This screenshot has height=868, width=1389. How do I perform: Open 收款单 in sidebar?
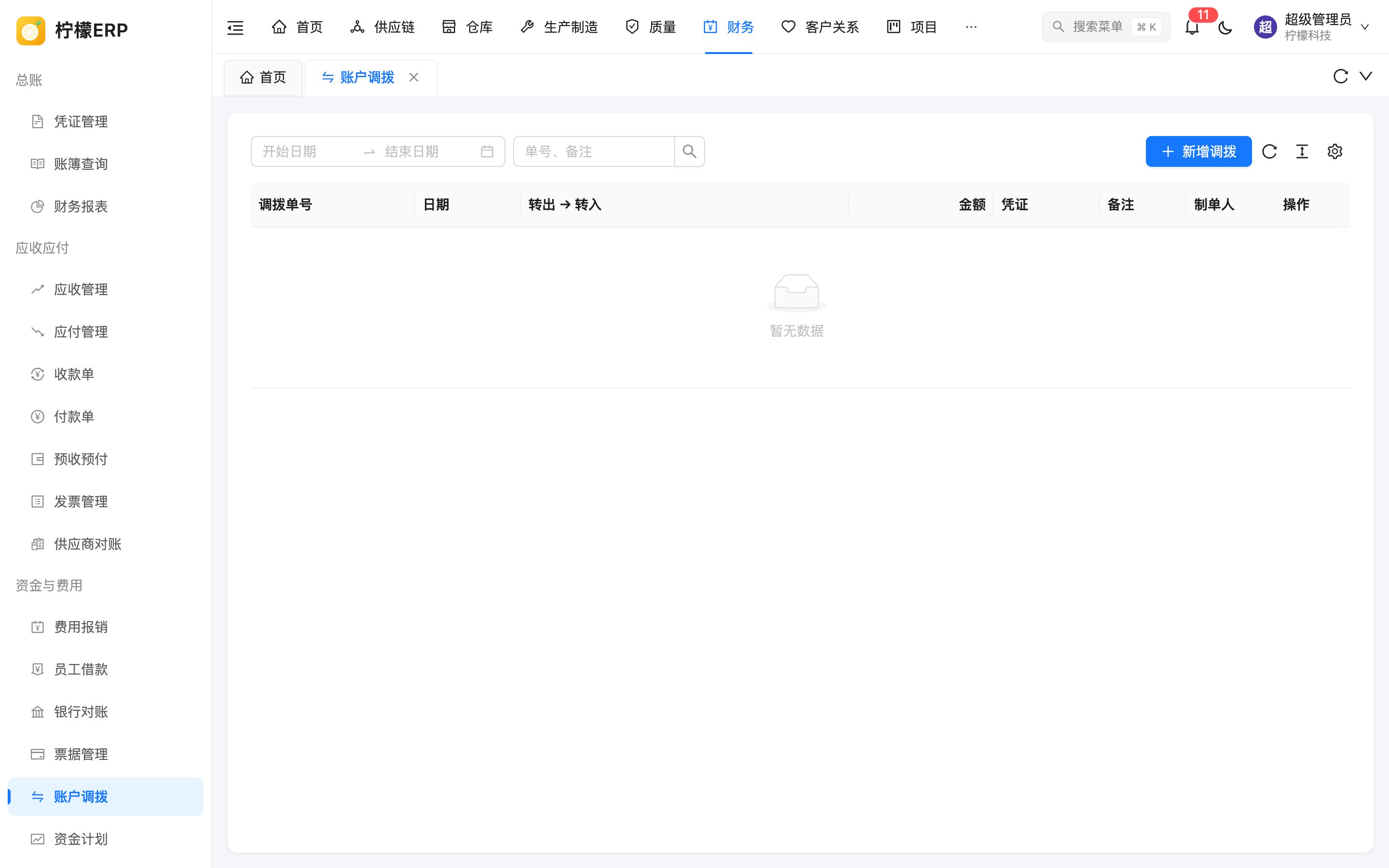click(x=106, y=374)
